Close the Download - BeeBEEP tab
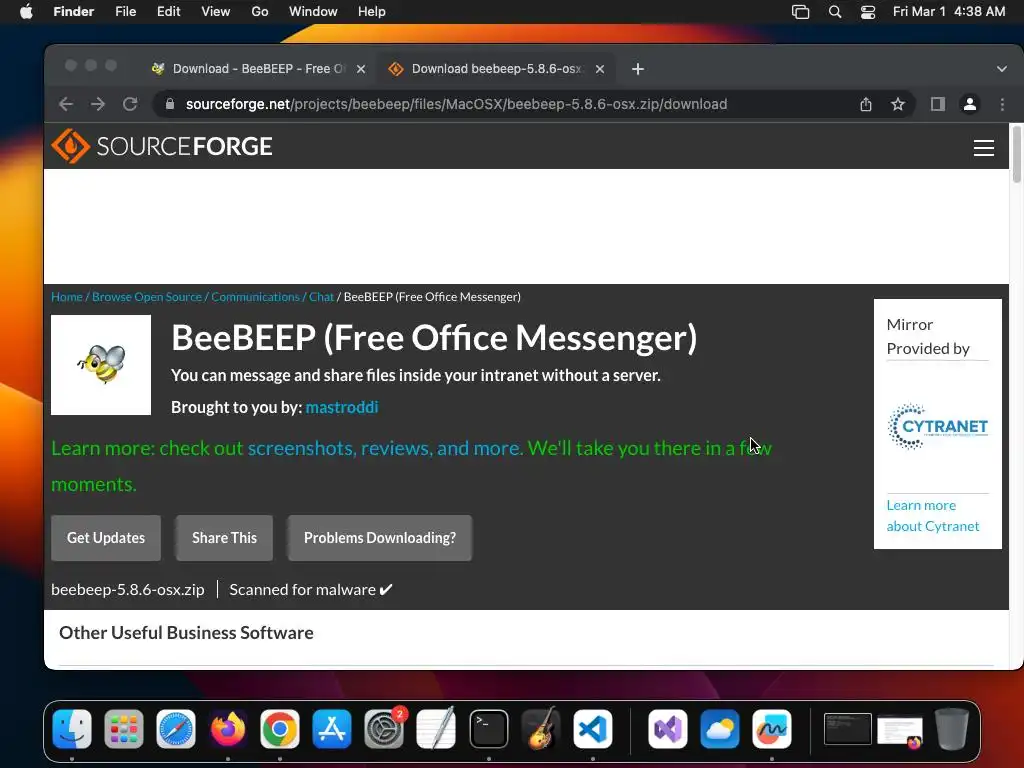Image resolution: width=1024 pixels, height=768 pixels. click(x=360, y=69)
